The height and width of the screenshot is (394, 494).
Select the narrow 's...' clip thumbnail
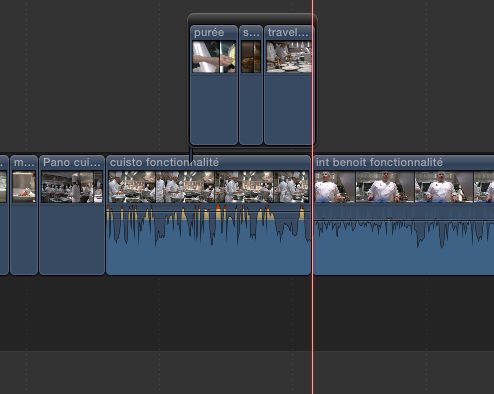point(251,57)
